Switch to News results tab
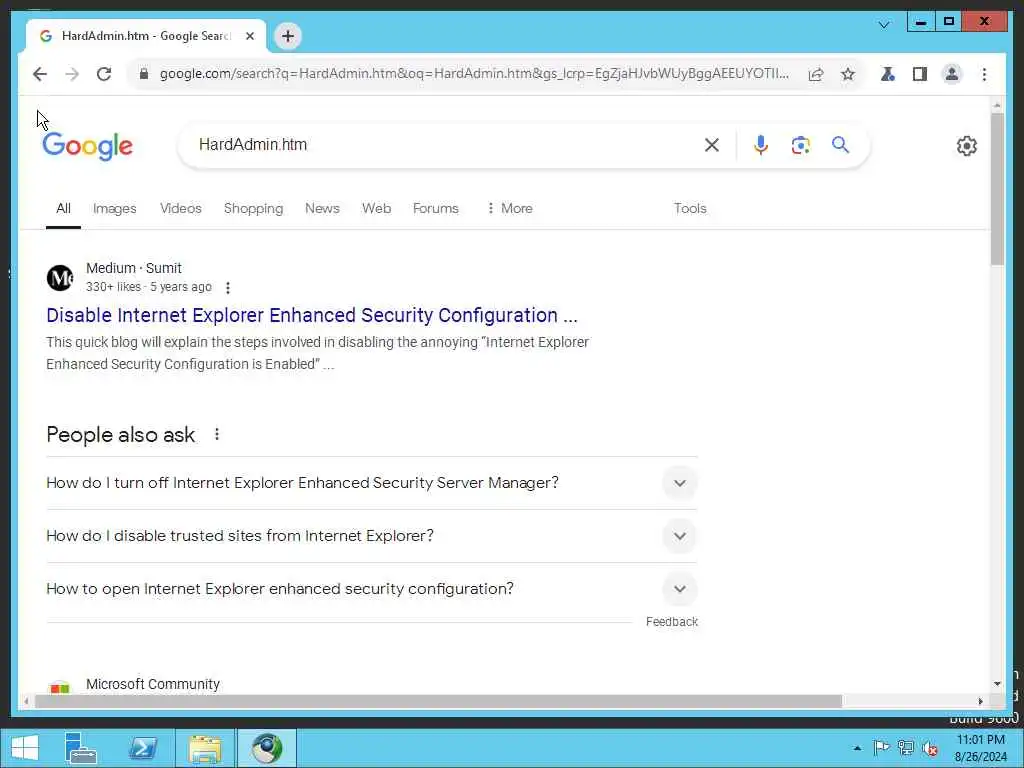Viewport: 1024px width, 768px height. (322, 208)
